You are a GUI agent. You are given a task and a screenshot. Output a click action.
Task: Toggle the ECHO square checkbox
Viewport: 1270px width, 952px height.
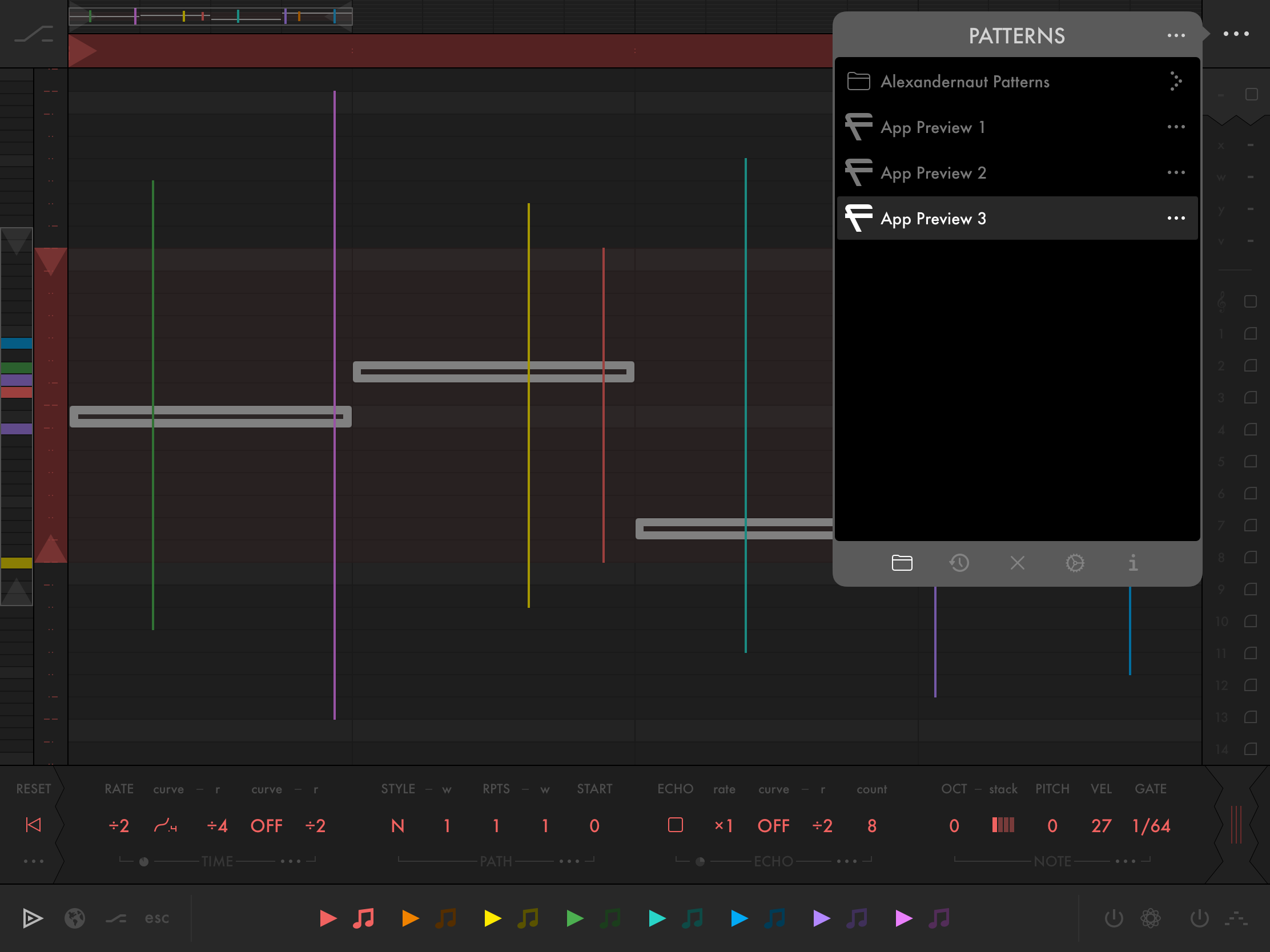(675, 825)
